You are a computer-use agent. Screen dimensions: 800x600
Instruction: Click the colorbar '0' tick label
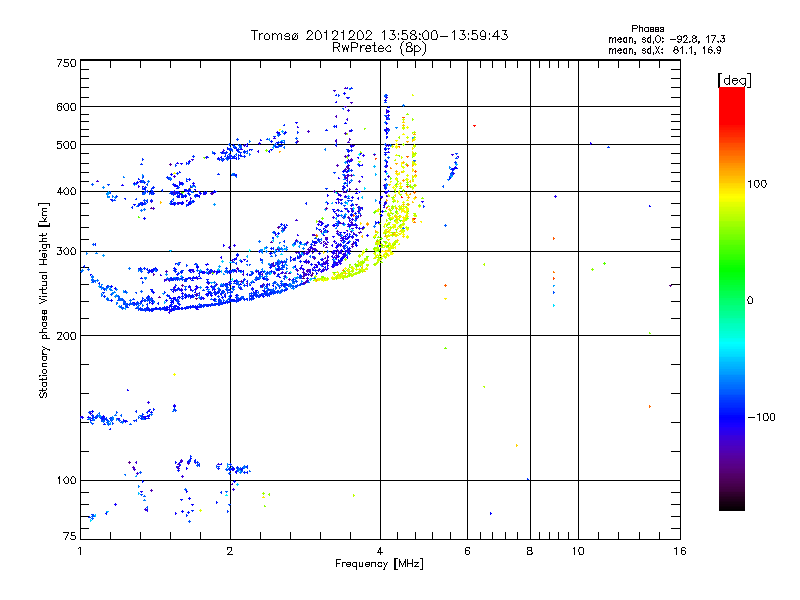(750, 301)
